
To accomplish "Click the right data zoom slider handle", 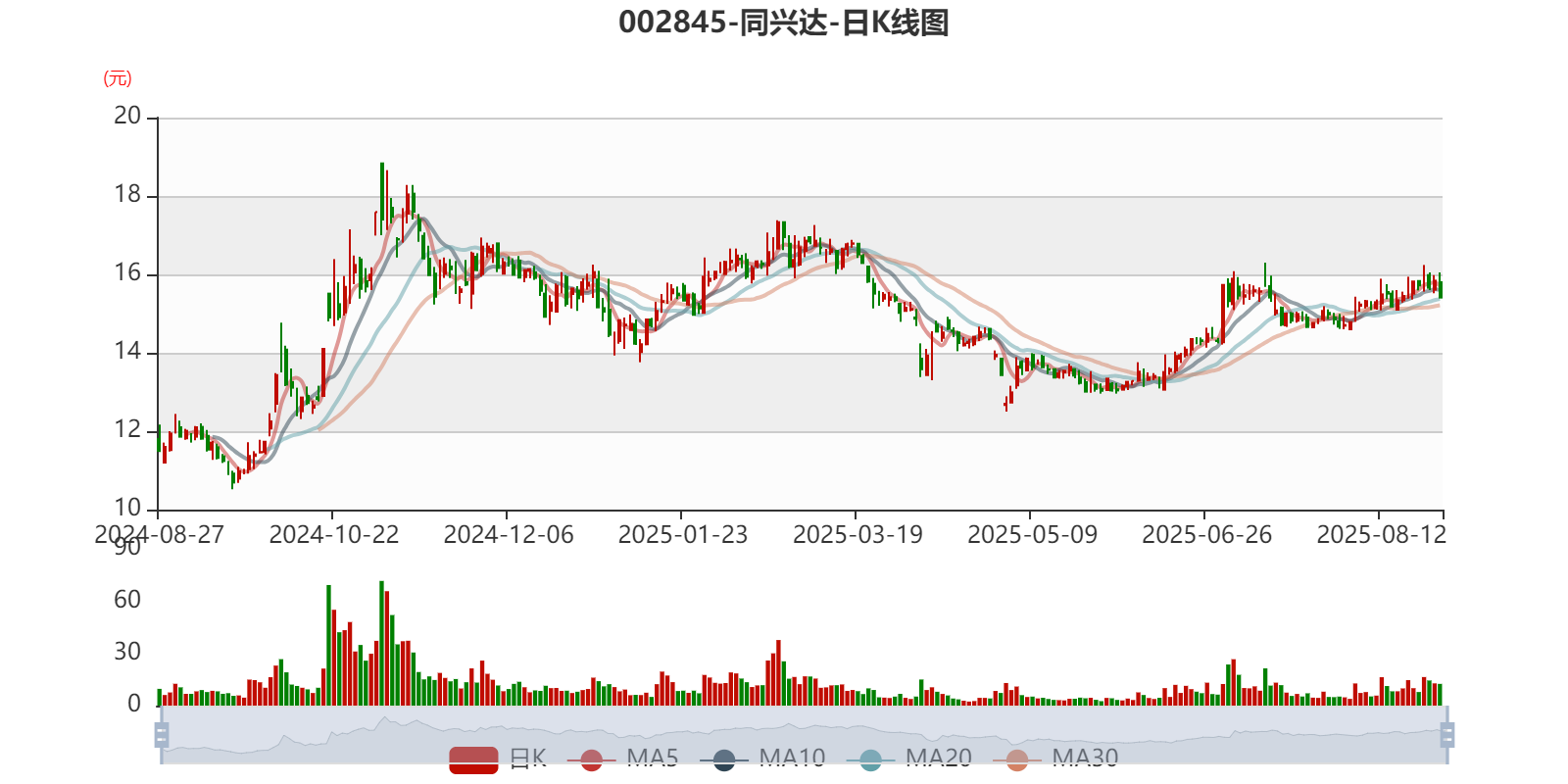I will 1447,735.
